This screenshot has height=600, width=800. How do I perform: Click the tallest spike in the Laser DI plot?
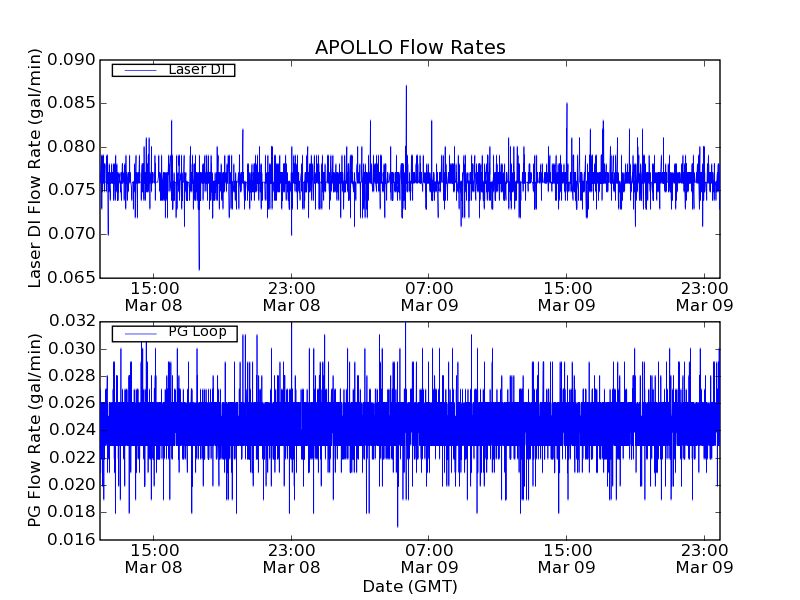[406, 87]
